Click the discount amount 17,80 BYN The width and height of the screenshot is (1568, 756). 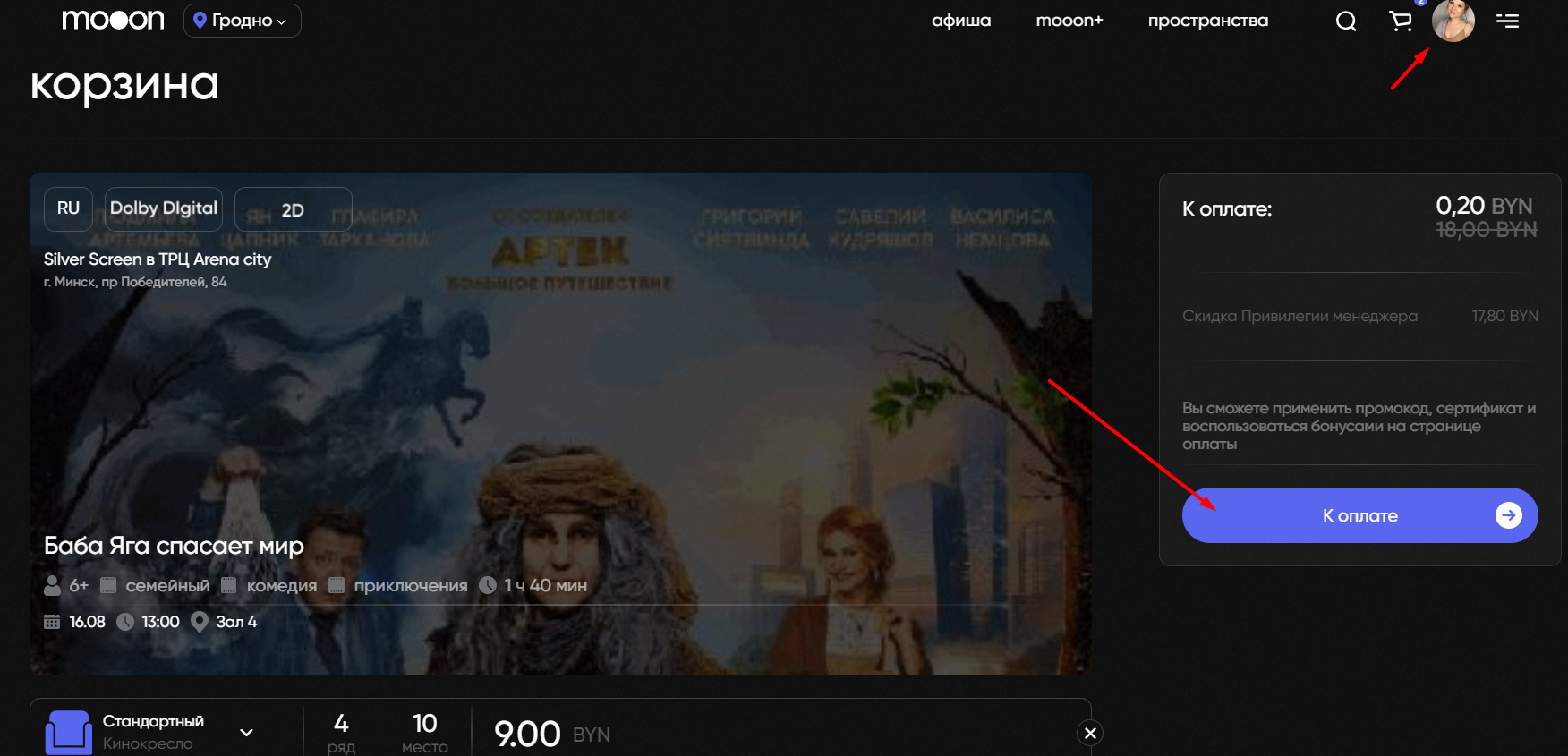pos(1505,316)
